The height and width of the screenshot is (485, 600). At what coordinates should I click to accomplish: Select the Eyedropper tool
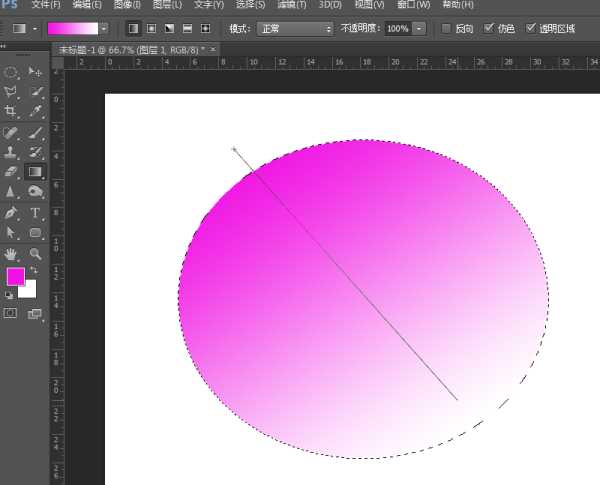[x=36, y=112]
